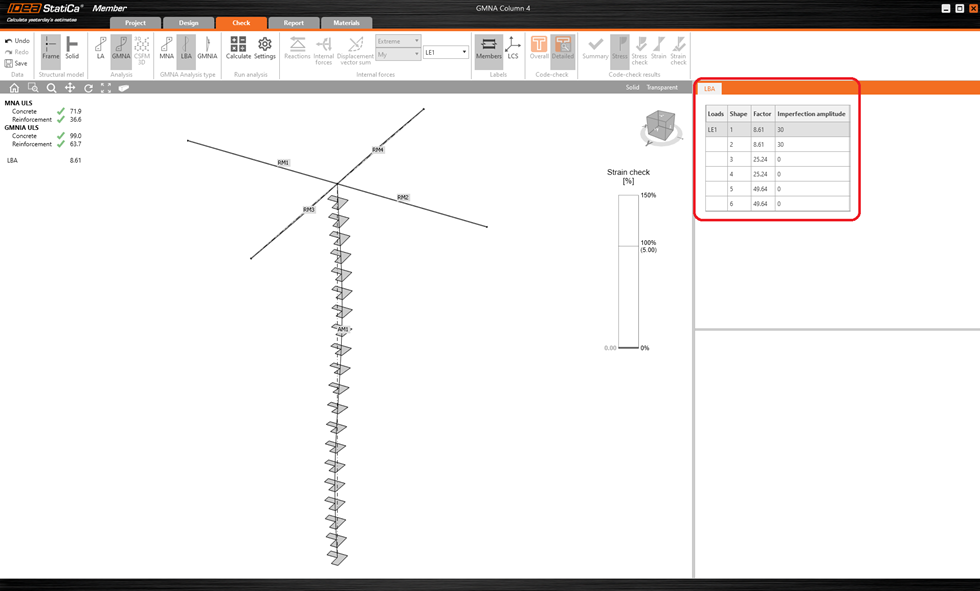Open analysis Settings with the gear icon
This screenshot has width=980, height=591.
pos(263,48)
